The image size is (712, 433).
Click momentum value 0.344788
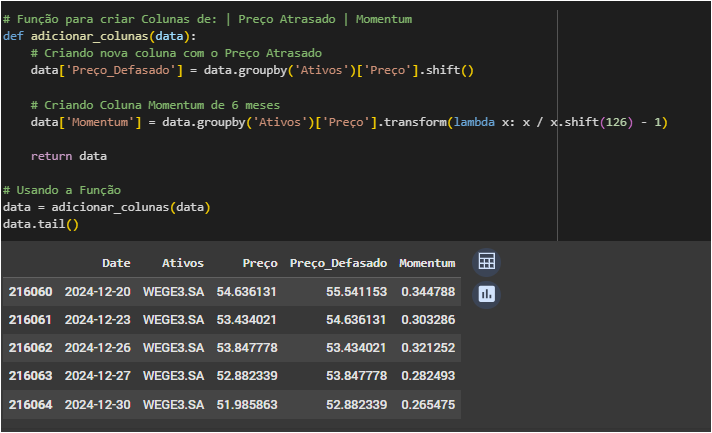coord(428,291)
